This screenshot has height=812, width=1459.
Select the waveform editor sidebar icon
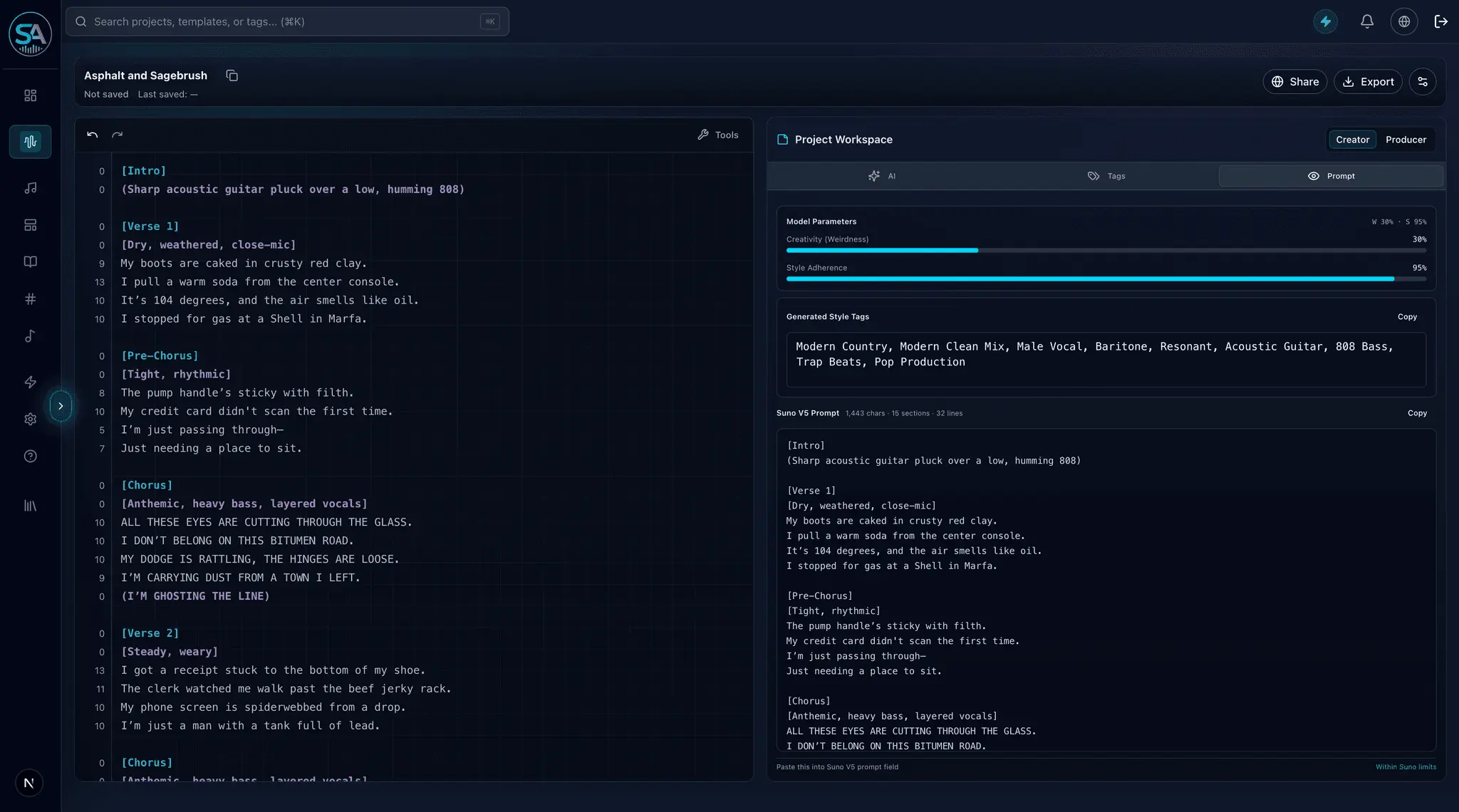pyautogui.click(x=30, y=142)
